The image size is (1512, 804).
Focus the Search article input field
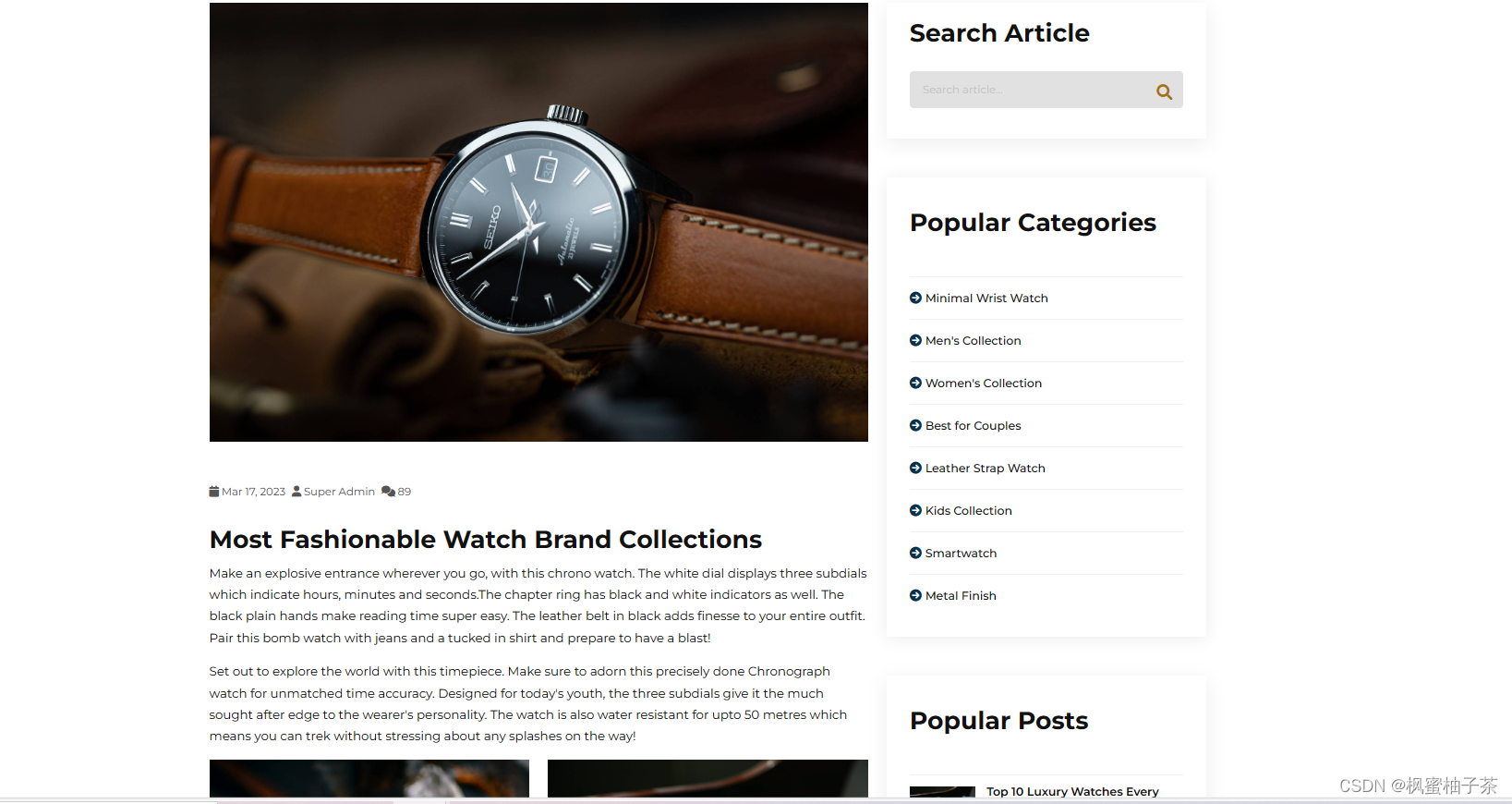1031,90
